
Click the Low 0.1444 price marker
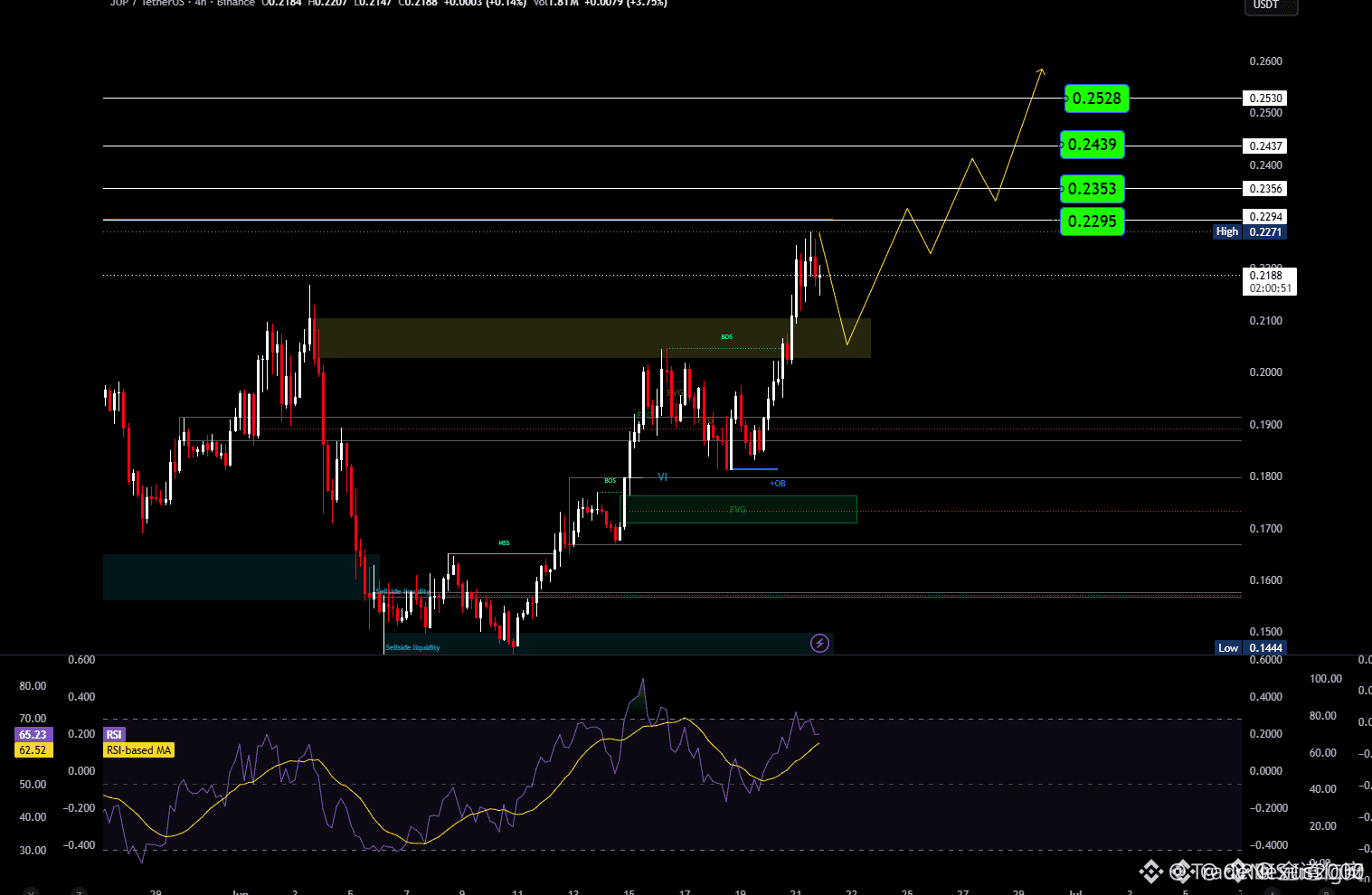click(x=1250, y=648)
